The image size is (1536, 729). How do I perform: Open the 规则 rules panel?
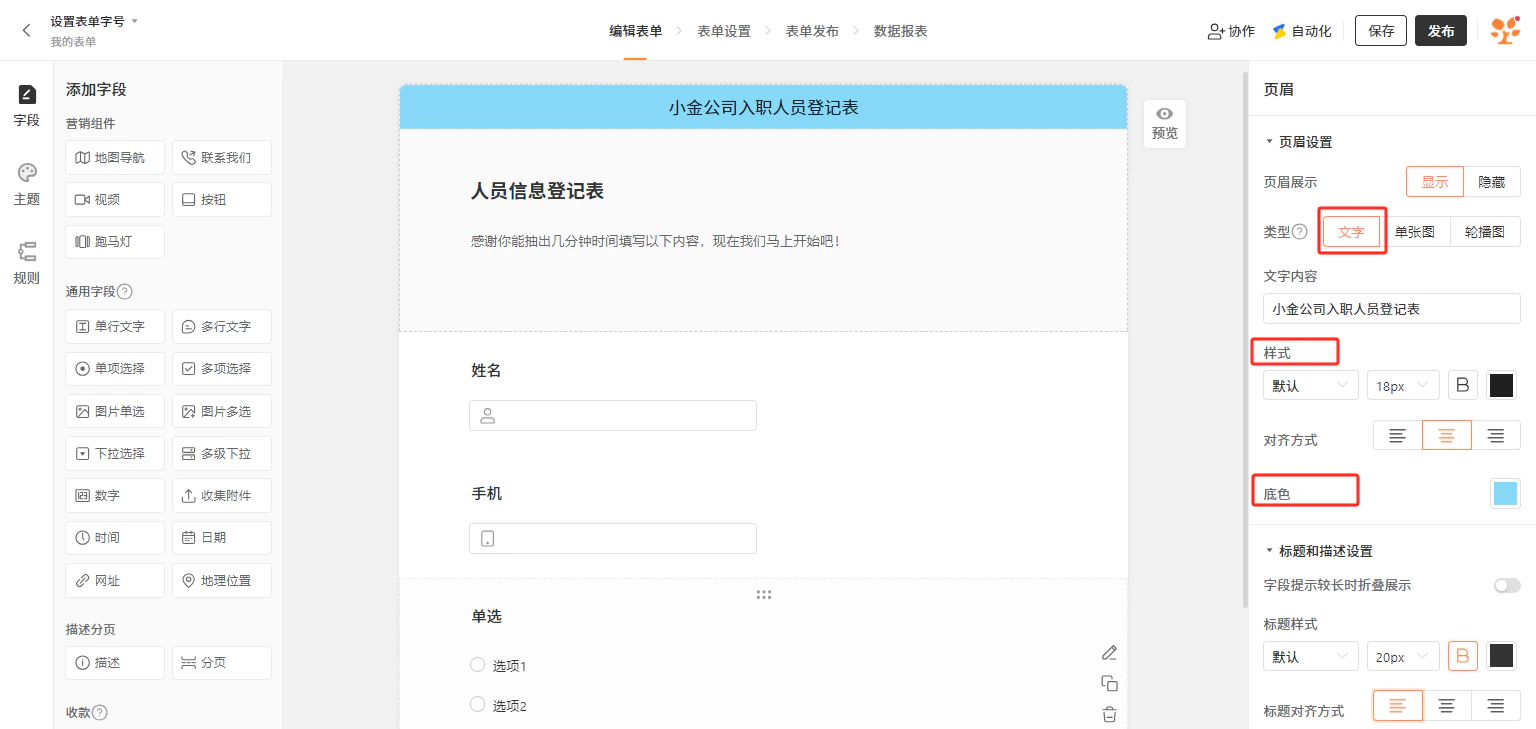[x=27, y=264]
